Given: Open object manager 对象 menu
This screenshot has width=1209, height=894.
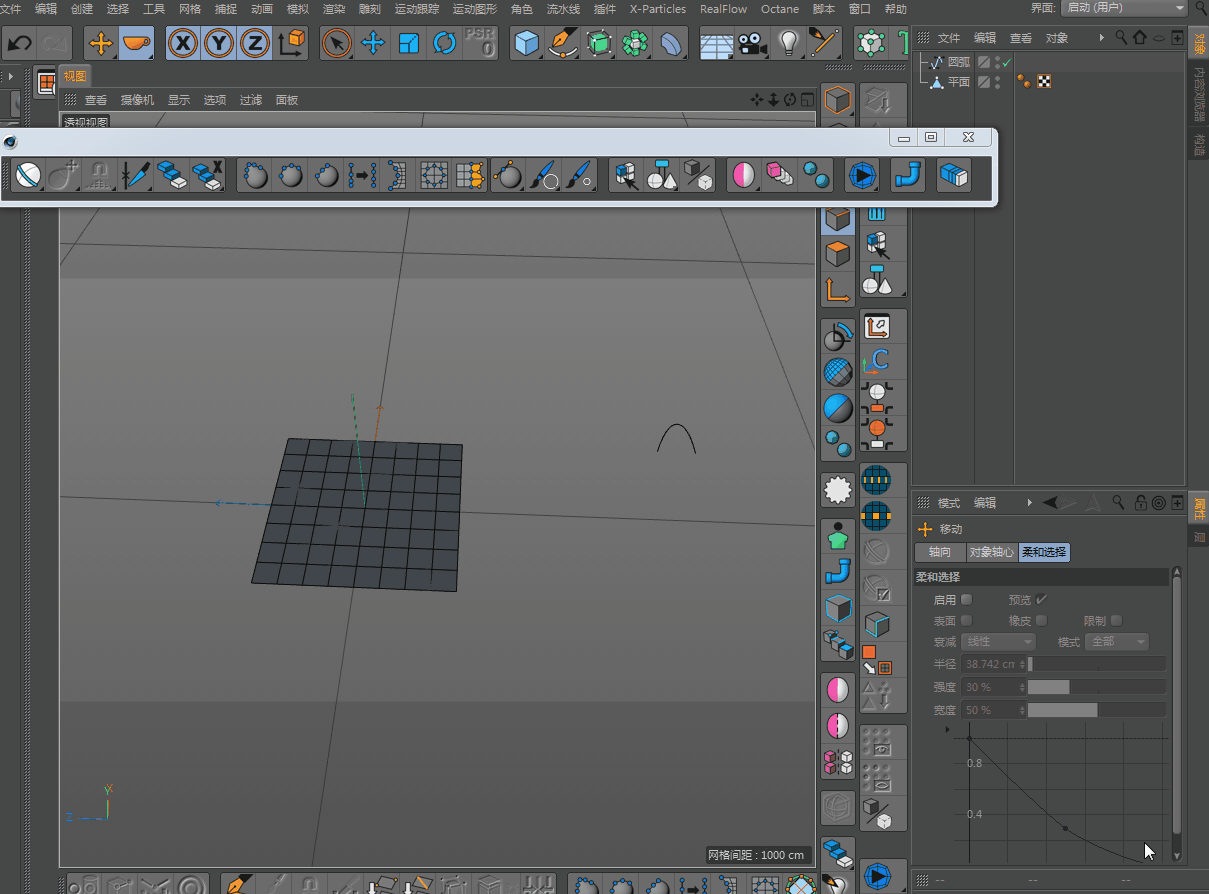Looking at the screenshot, I should tap(1057, 38).
